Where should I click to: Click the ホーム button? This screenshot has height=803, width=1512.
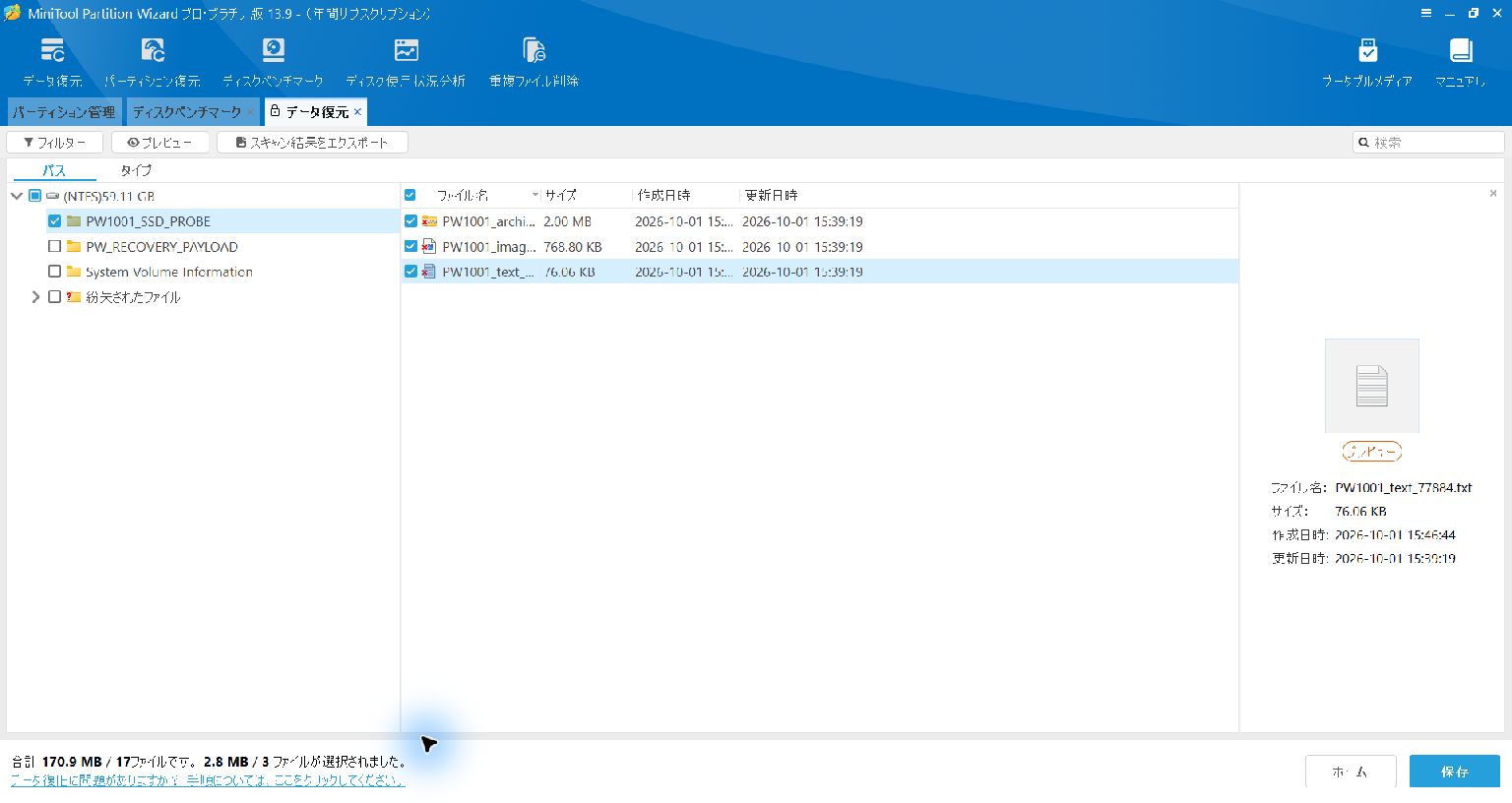tap(1351, 772)
